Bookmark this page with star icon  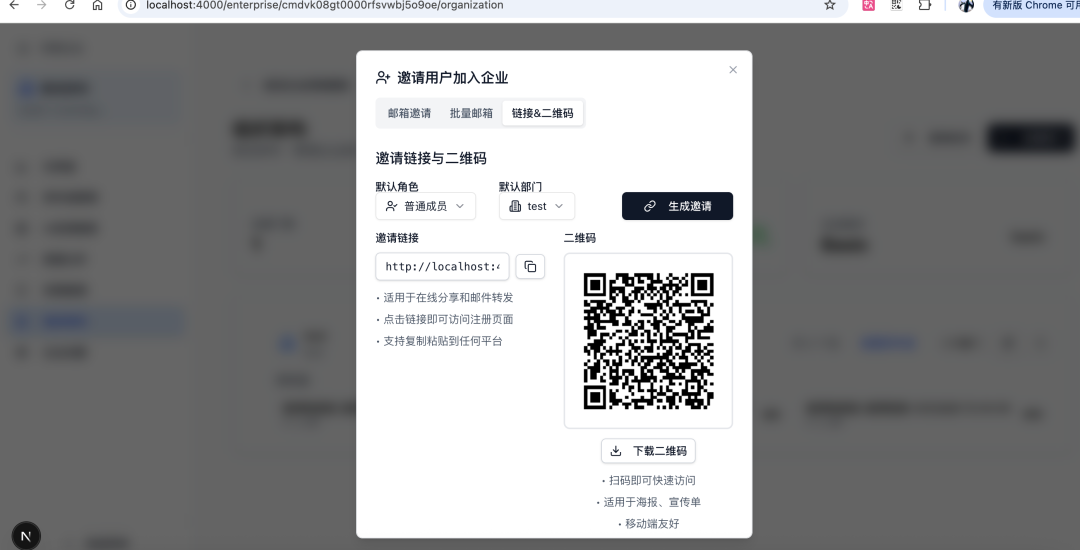pyautogui.click(x=830, y=5)
